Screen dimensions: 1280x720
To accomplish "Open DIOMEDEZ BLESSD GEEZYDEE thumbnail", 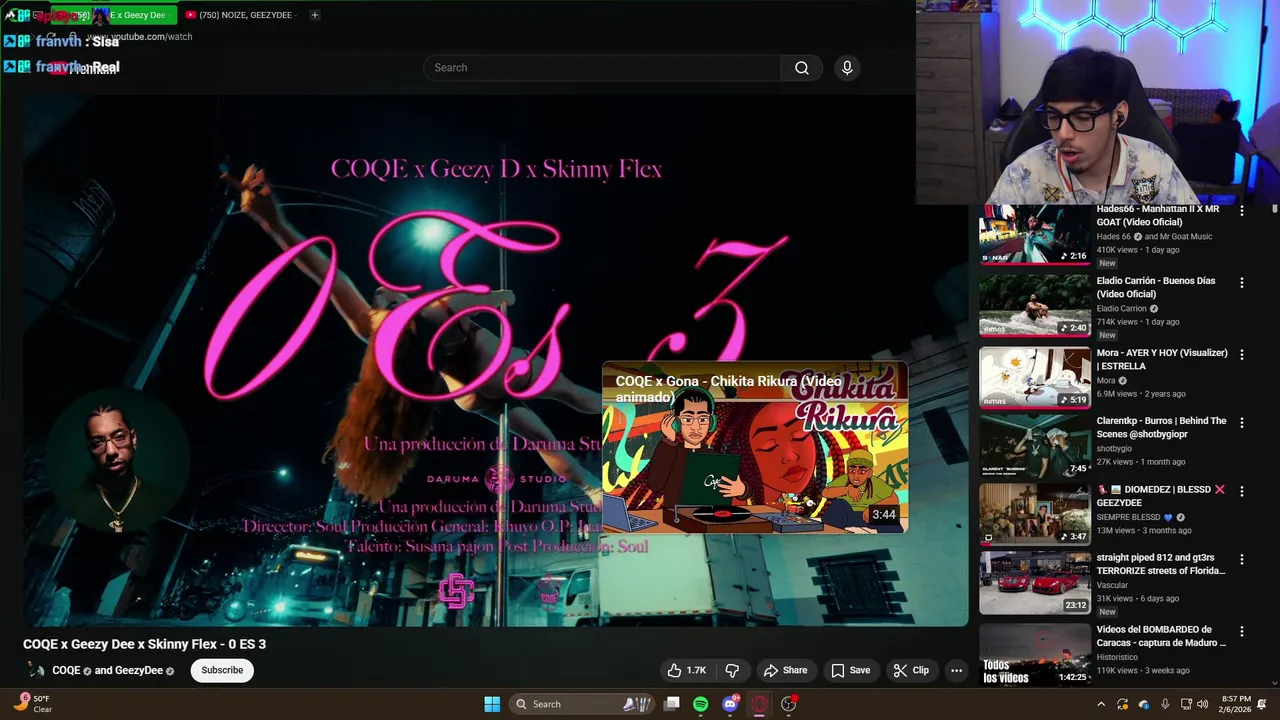I will point(1035,514).
